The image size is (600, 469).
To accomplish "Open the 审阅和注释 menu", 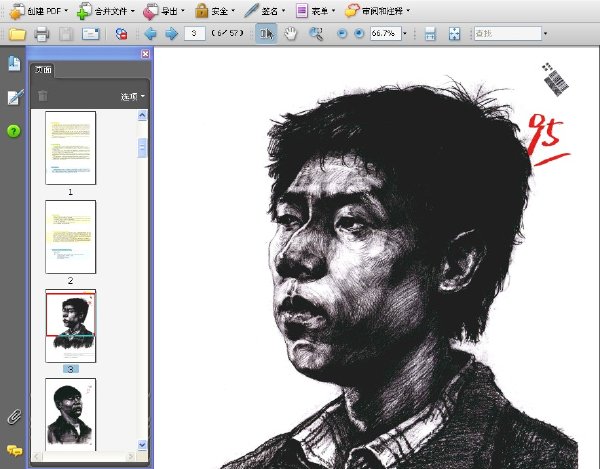I will 377,11.
